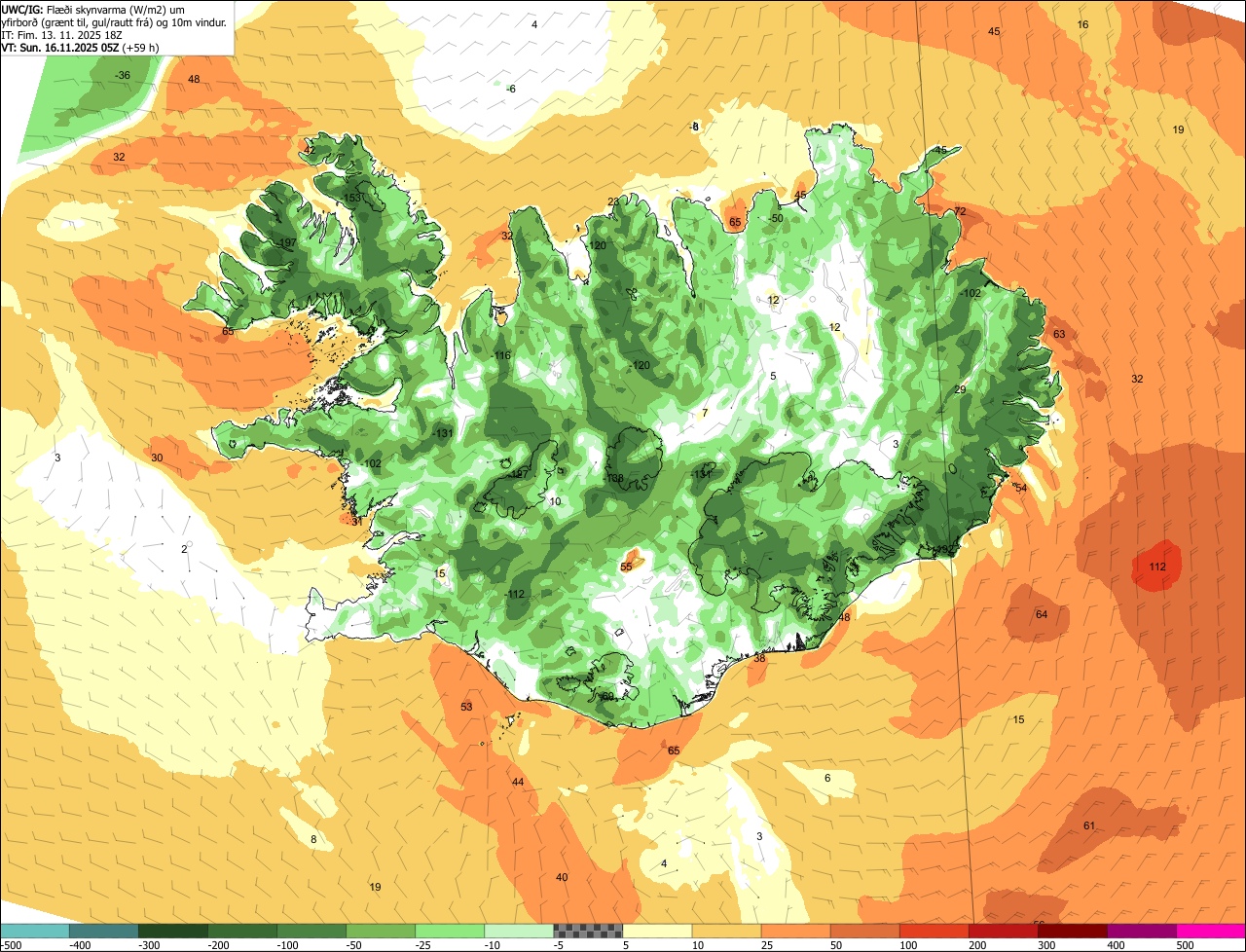Viewport: 1246px width, 952px height.
Task: Click the map value "116" in northwest Iceland
Action: [502, 355]
